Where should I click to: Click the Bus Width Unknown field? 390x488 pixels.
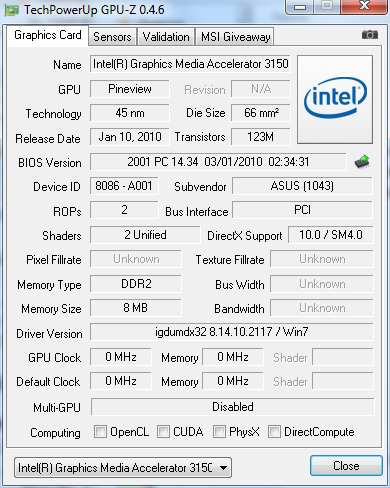click(322, 284)
